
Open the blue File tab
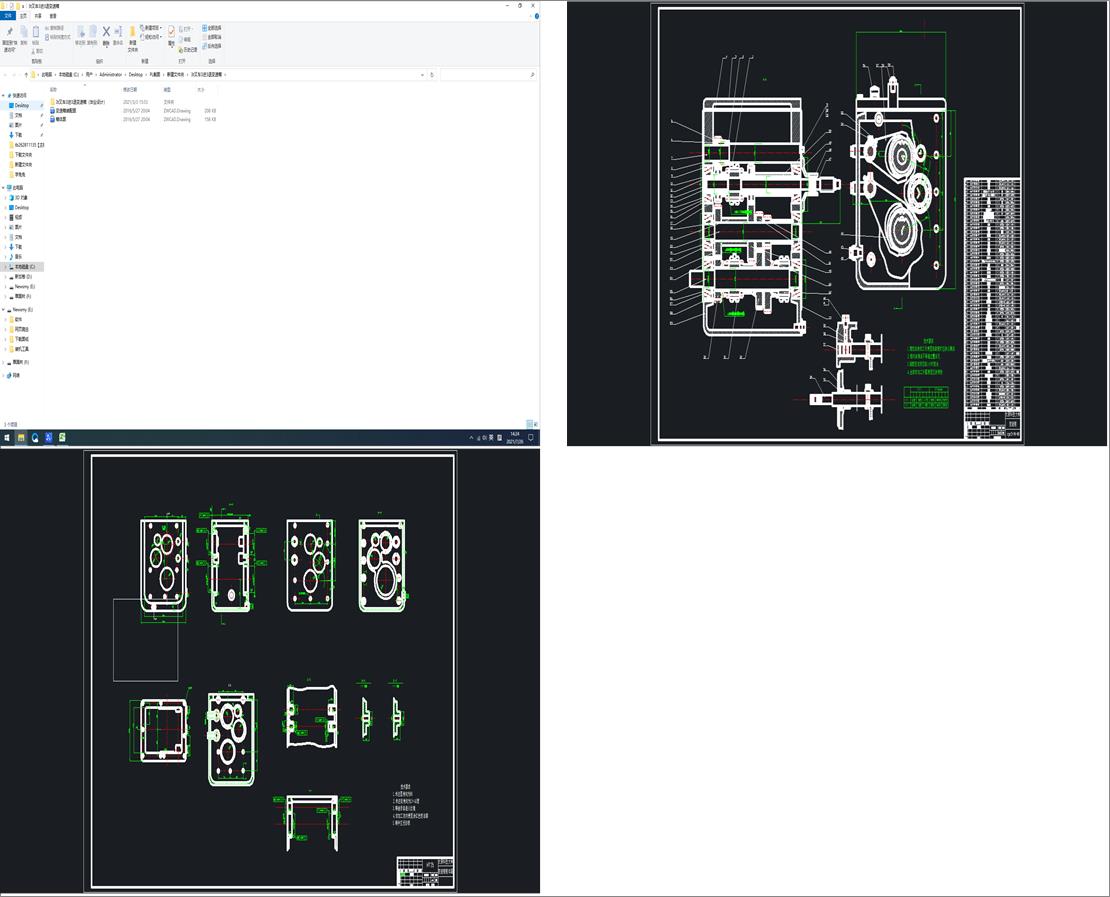click(8, 16)
